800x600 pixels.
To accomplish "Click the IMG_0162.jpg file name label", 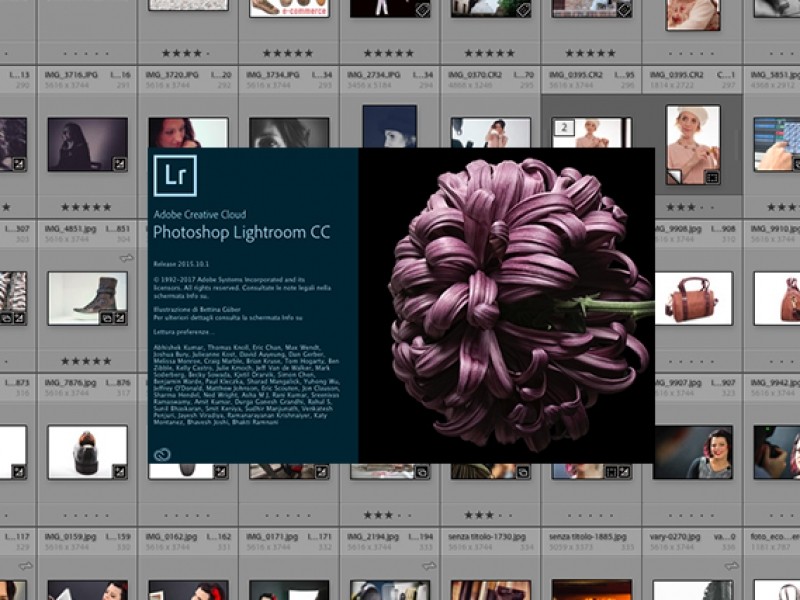I will tap(171, 537).
